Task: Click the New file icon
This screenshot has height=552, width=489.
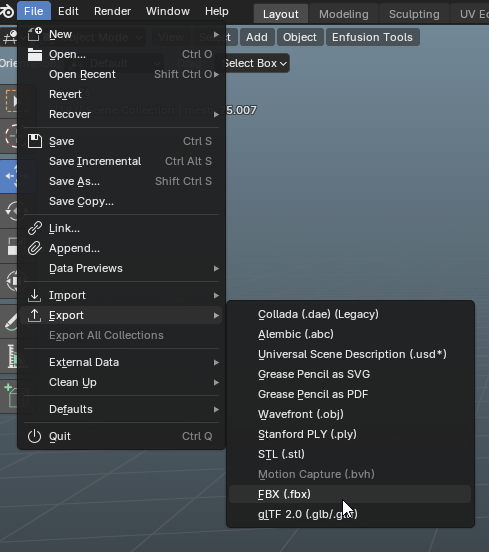Action: click(x=35, y=34)
